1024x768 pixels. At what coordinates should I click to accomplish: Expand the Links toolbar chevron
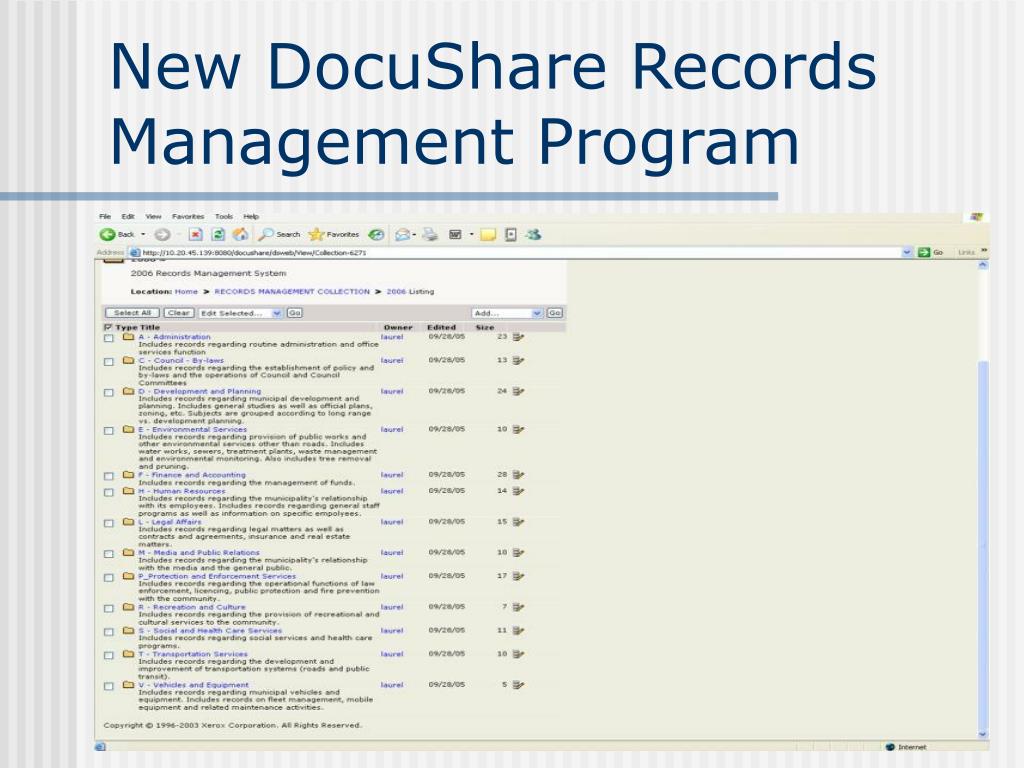click(x=984, y=251)
